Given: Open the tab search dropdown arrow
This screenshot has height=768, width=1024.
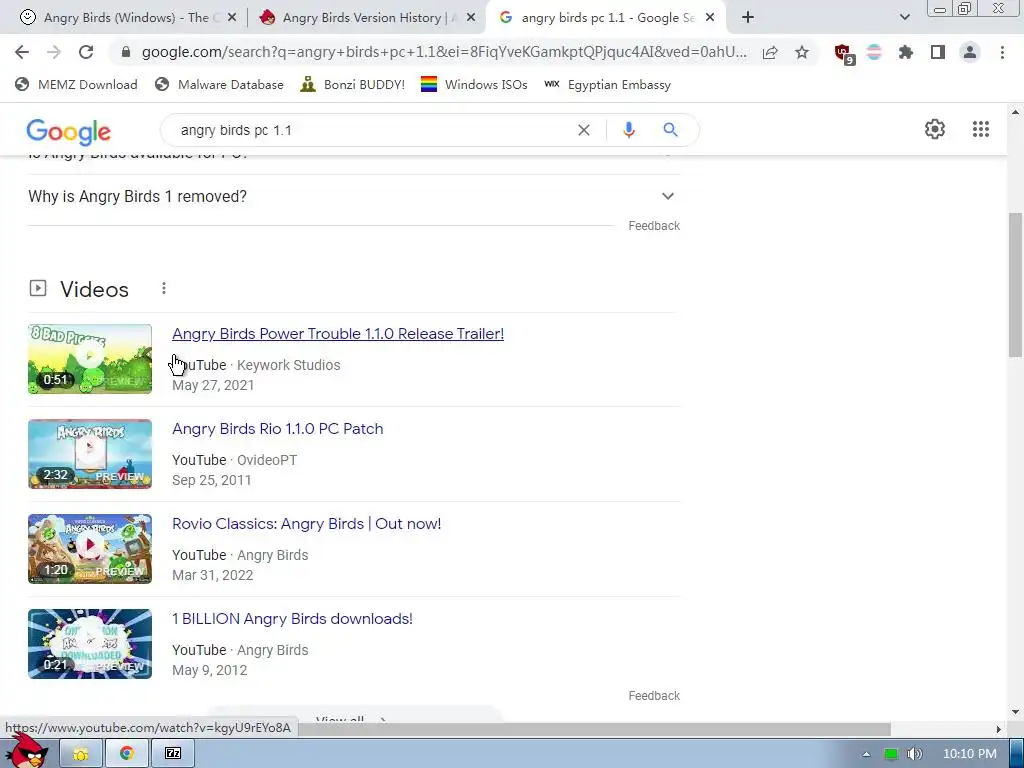Looking at the screenshot, I should [x=904, y=18].
